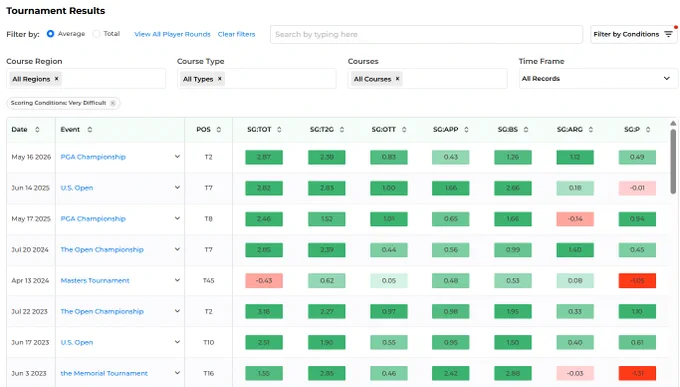This screenshot has height=387, width=680.
Task: Remove Scoring Conditions Very Difficult chip
Action: [x=113, y=103]
